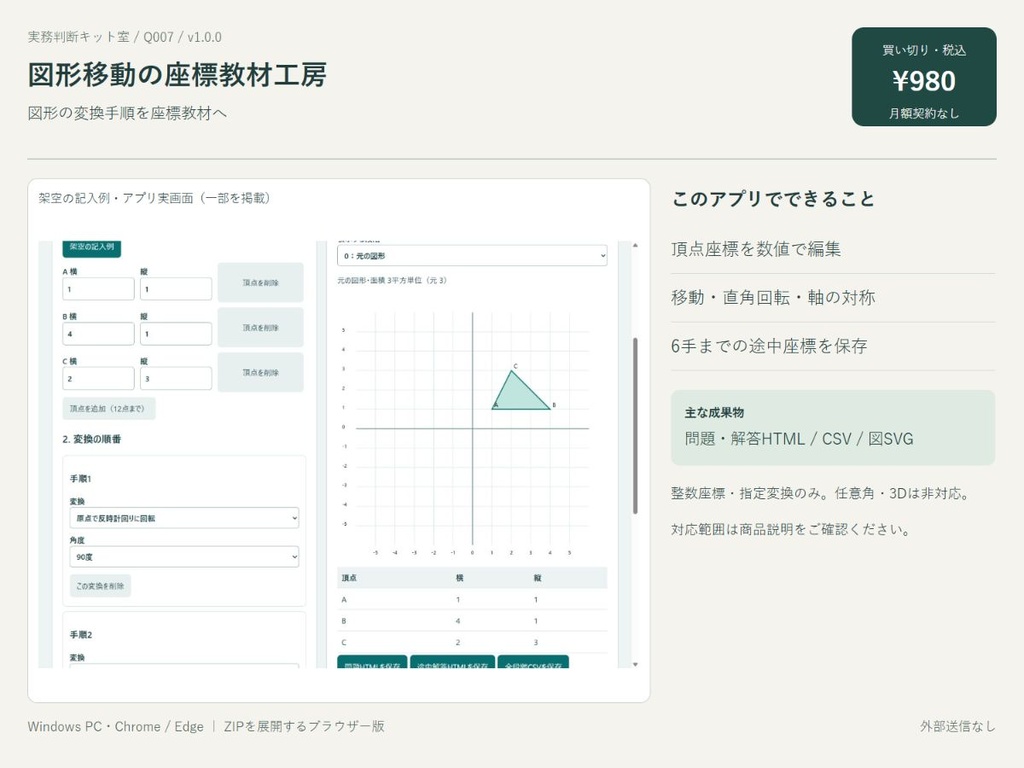
Task: Click the 6手までの途中座標を保存 feature line
Action: click(769, 346)
